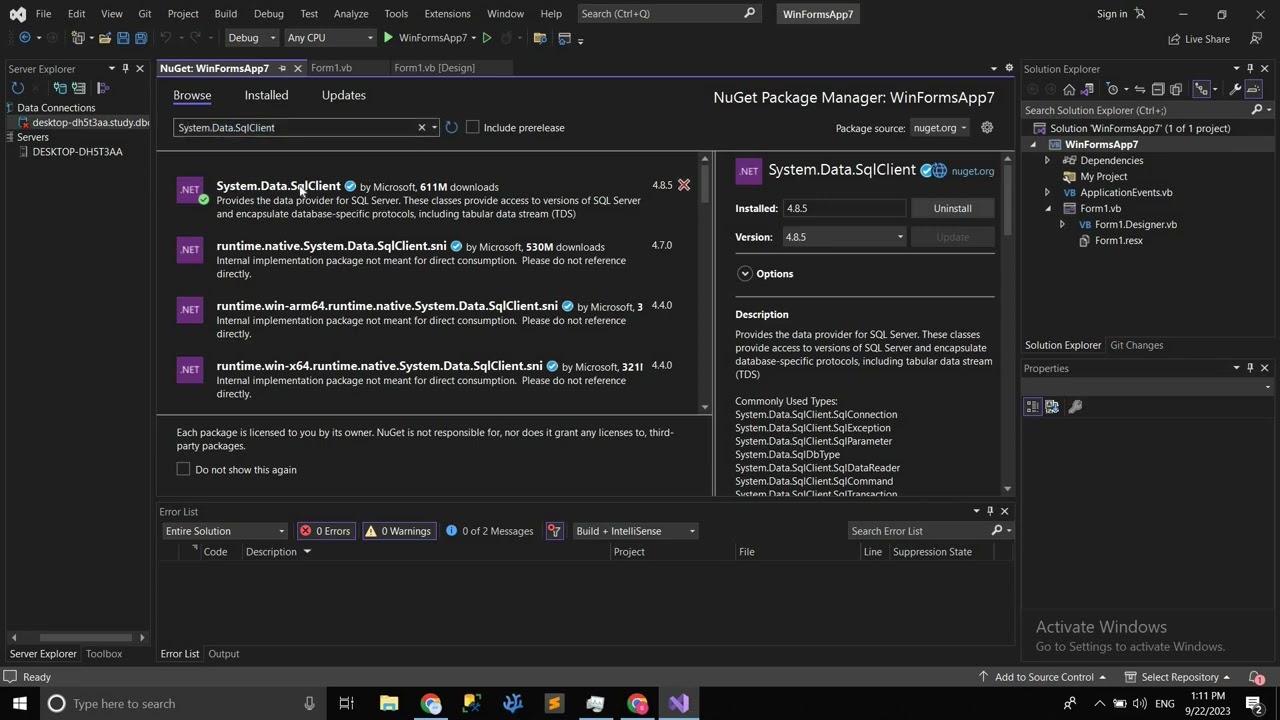Open the nuget.org link
The height and width of the screenshot is (720, 1280).
coord(972,171)
